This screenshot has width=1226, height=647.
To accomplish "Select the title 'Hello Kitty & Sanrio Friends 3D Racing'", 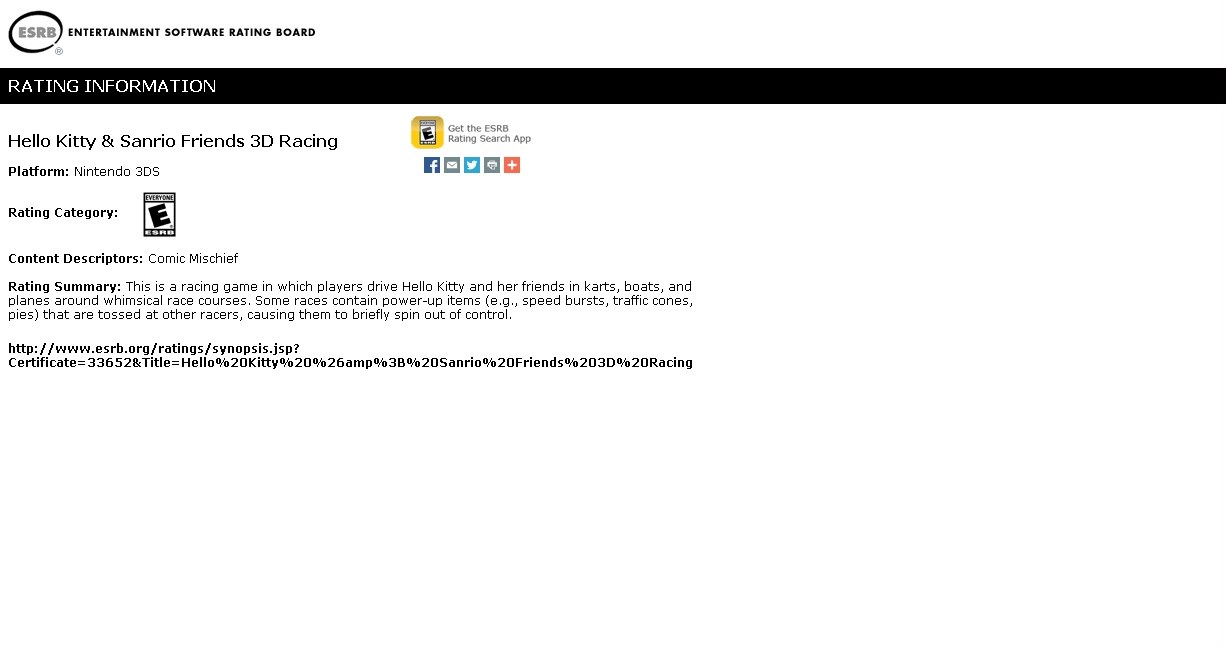I will coord(173,141).
